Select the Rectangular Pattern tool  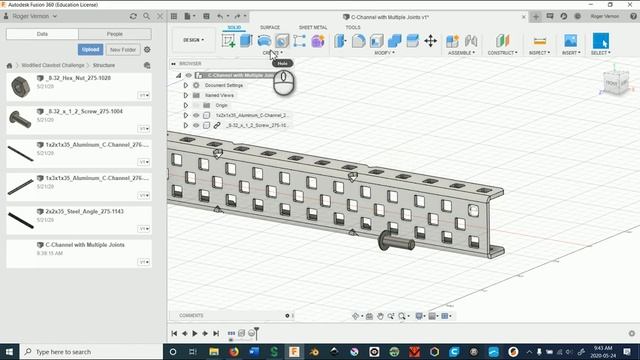coord(299,41)
